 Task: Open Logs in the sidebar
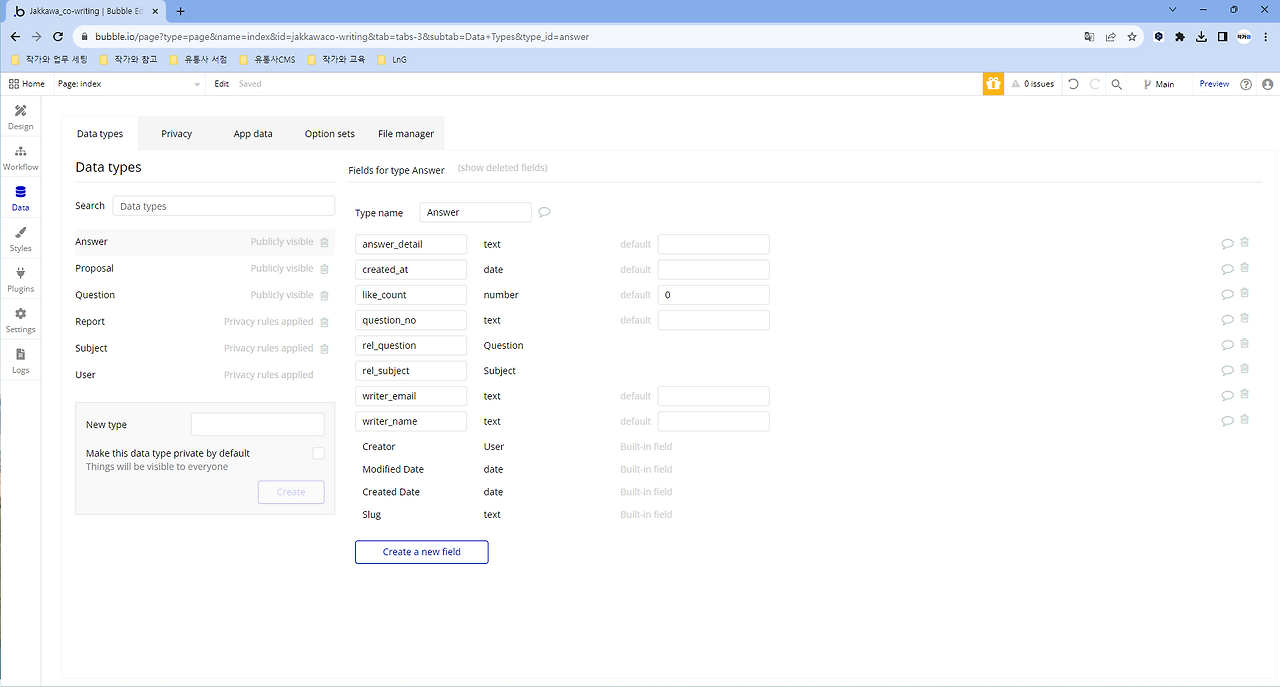20,360
